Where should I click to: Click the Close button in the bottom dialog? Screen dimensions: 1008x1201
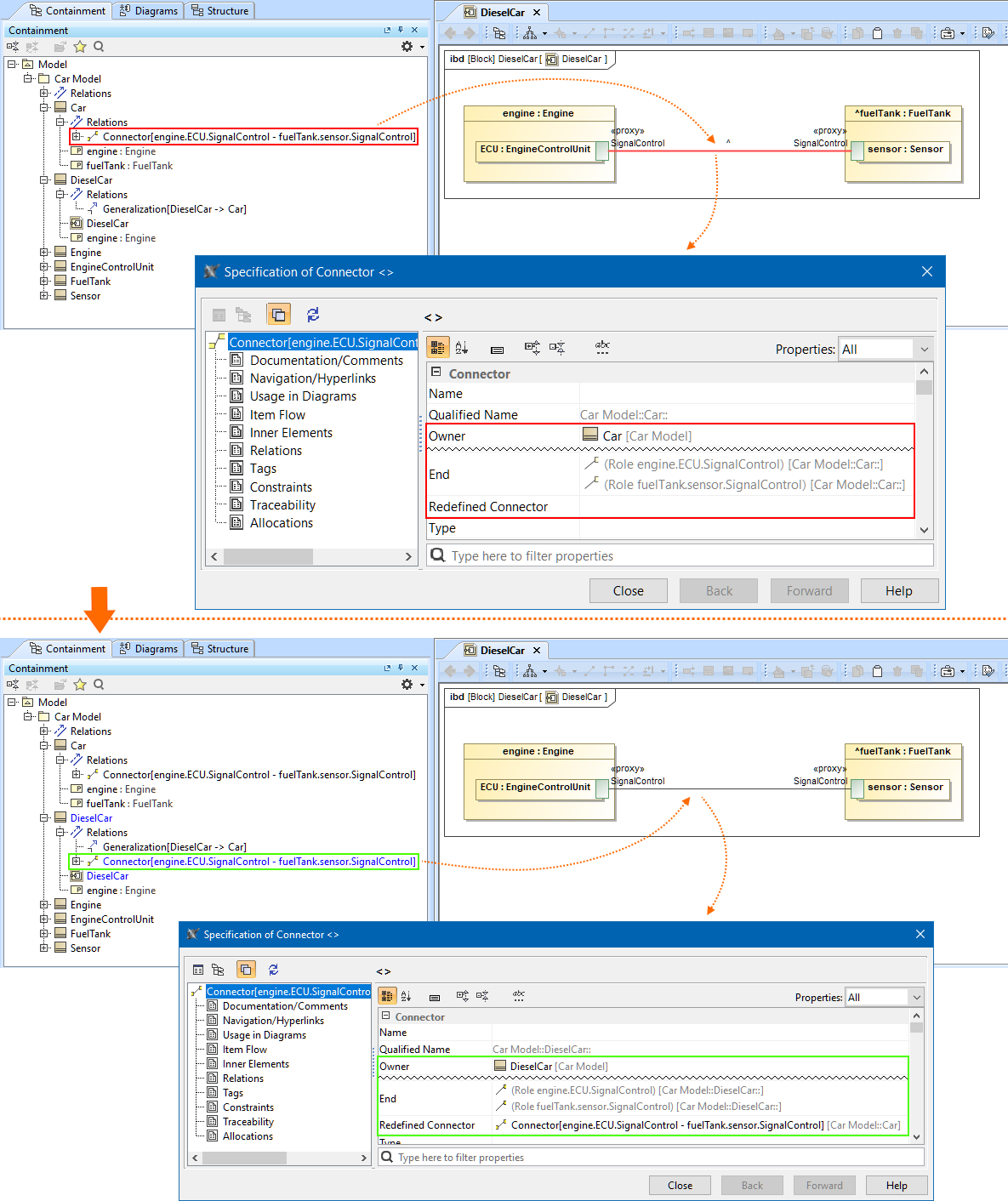(680, 1186)
